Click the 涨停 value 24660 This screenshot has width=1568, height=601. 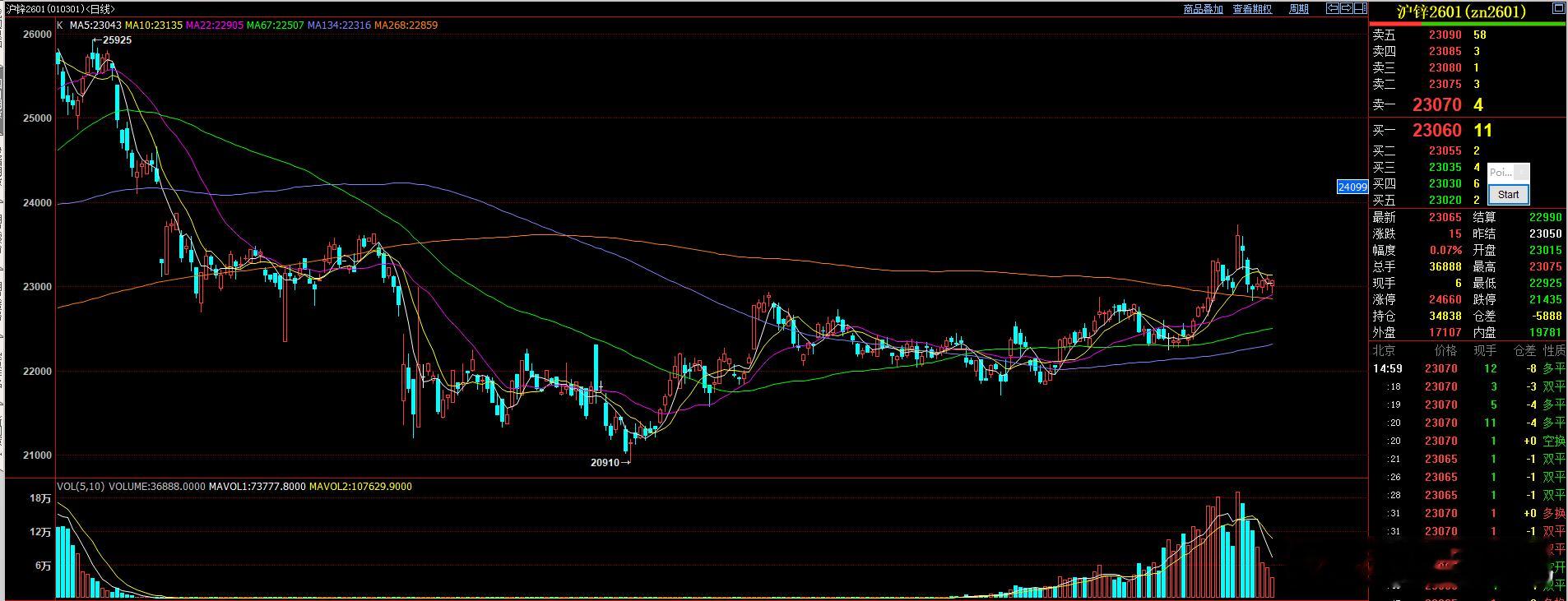click(1445, 299)
